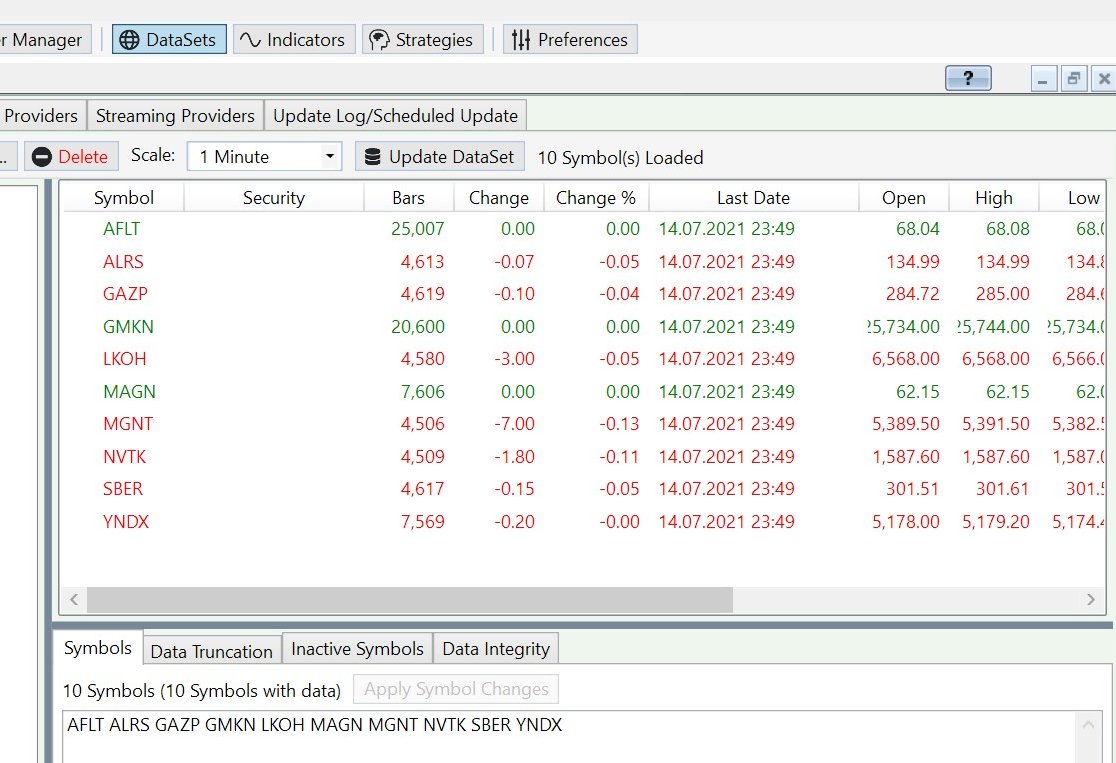Sort by the Change % column header

[595, 198]
